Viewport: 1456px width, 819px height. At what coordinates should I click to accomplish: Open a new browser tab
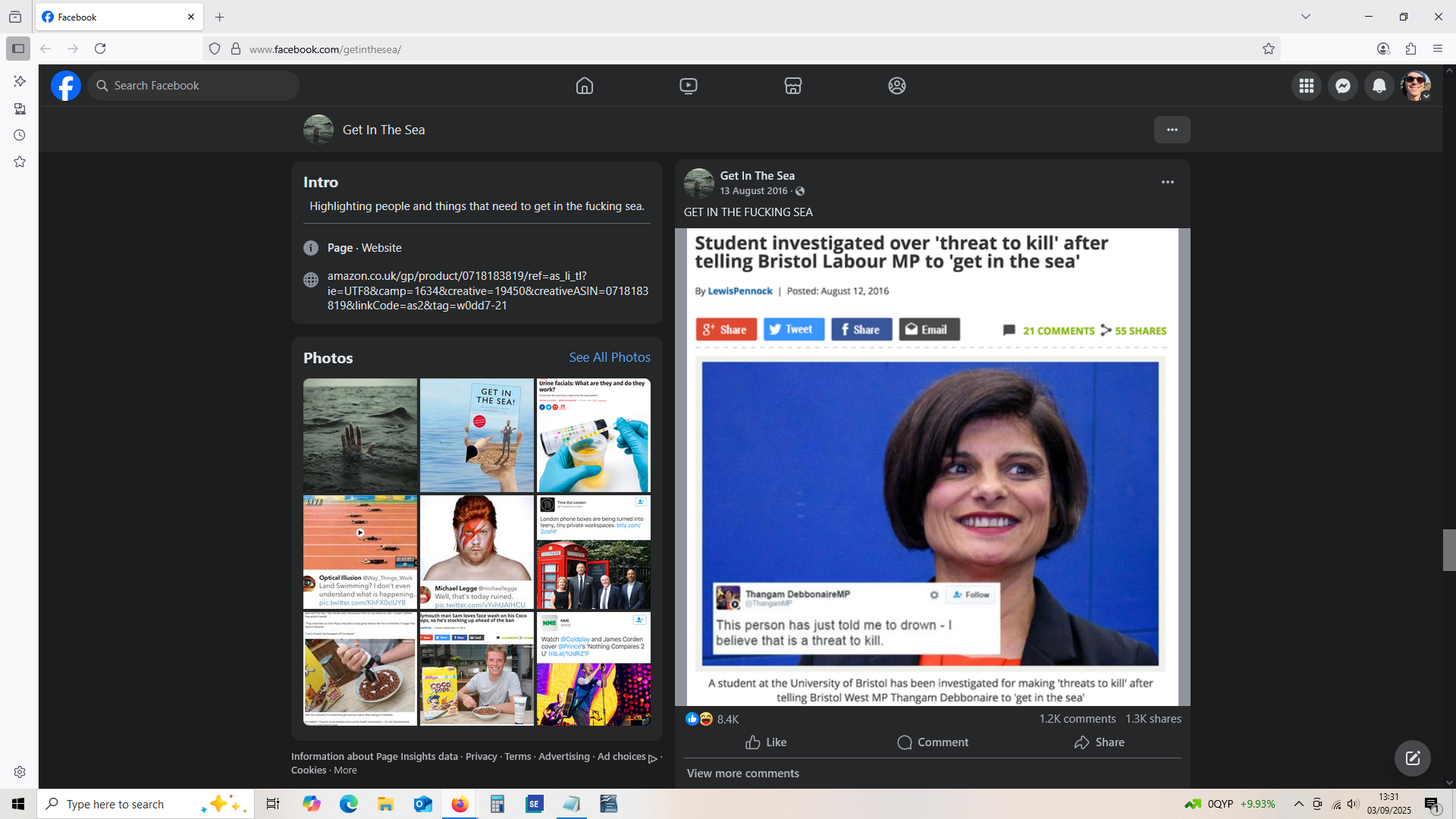(220, 17)
